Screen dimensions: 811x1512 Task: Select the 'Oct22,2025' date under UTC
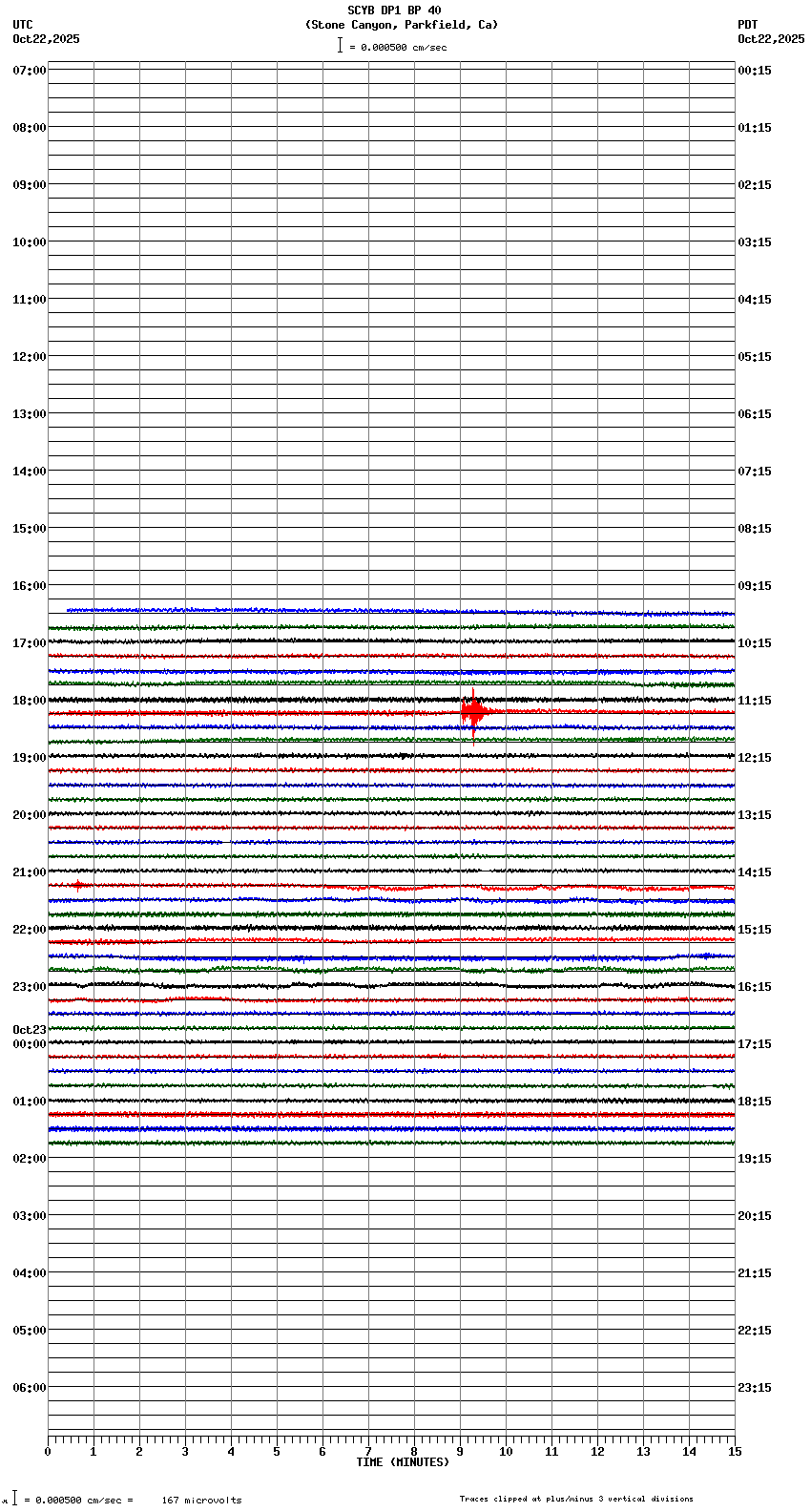[47, 39]
